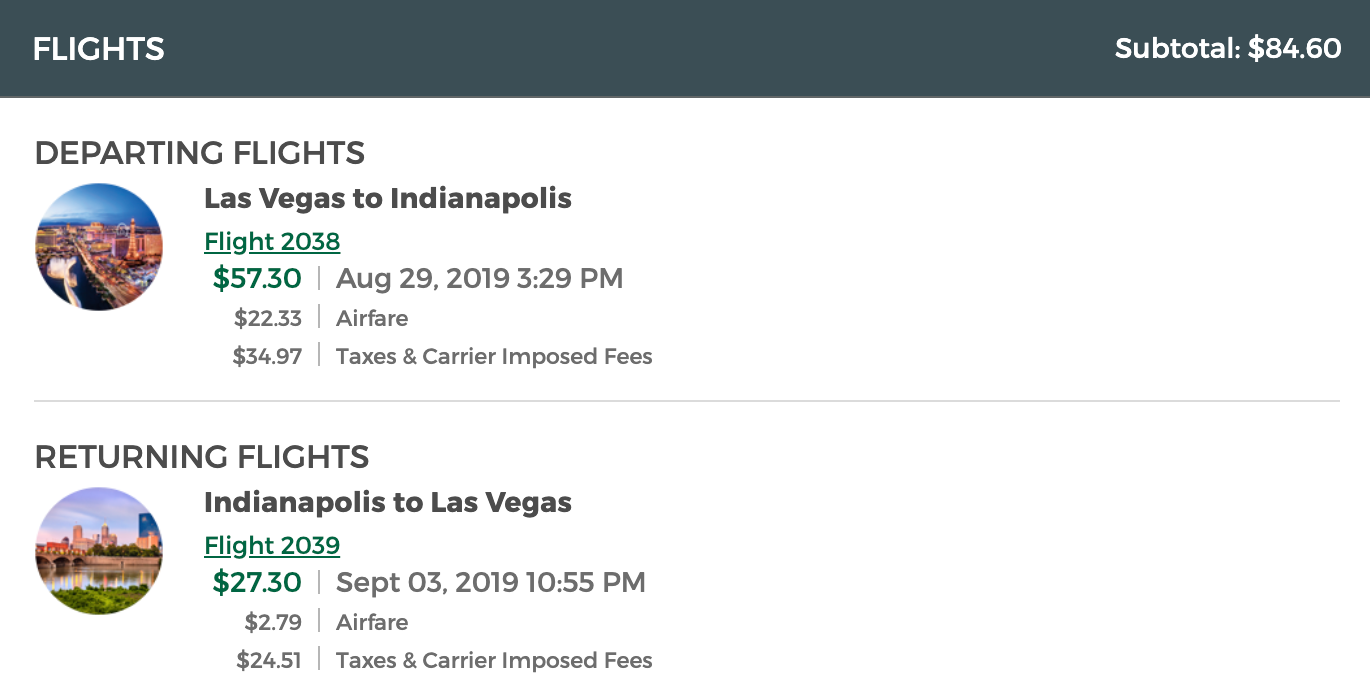
Task: Click the $27.30 returning flight price
Action: pos(257,582)
